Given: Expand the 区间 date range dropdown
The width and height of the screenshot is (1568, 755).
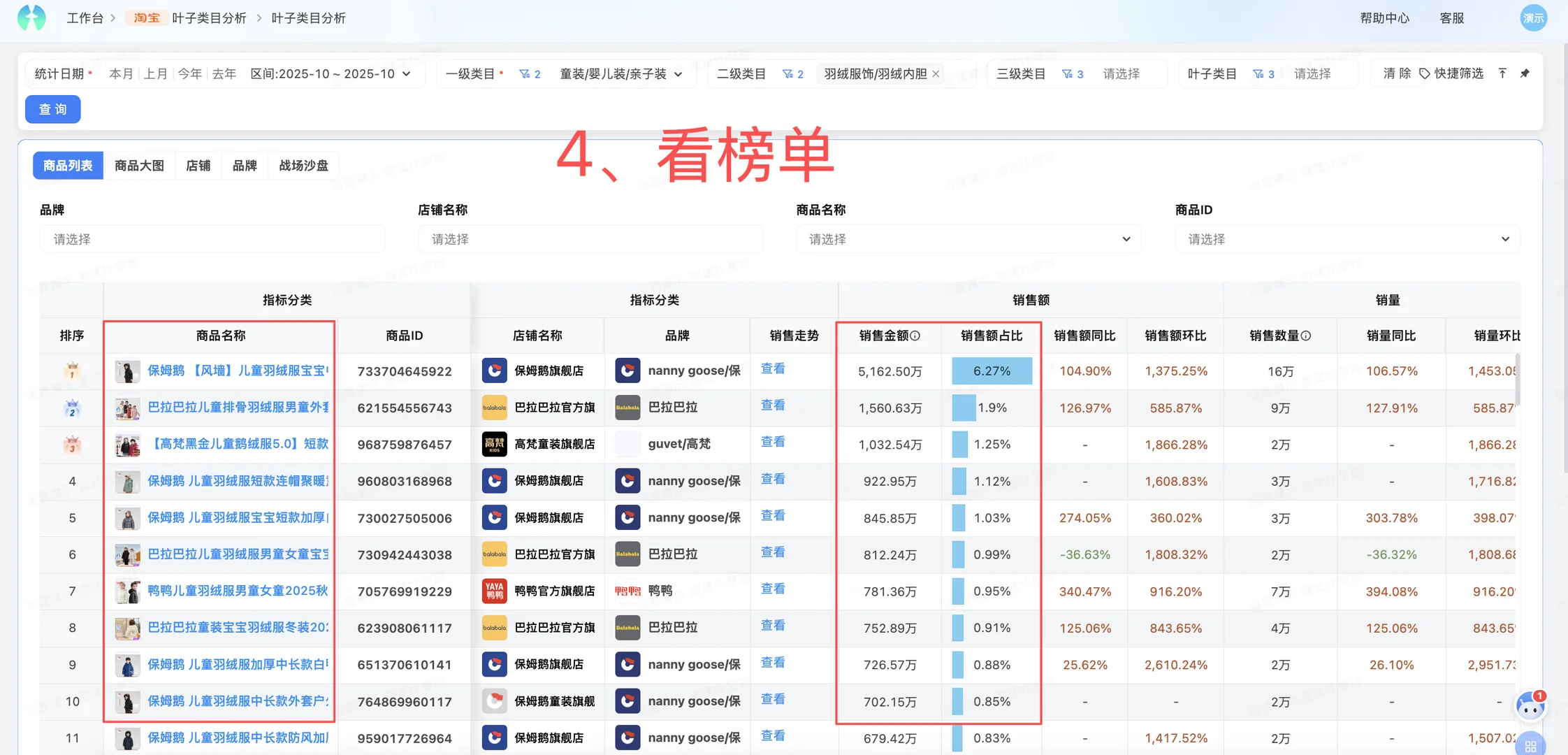Looking at the screenshot, I should [331, 74].
